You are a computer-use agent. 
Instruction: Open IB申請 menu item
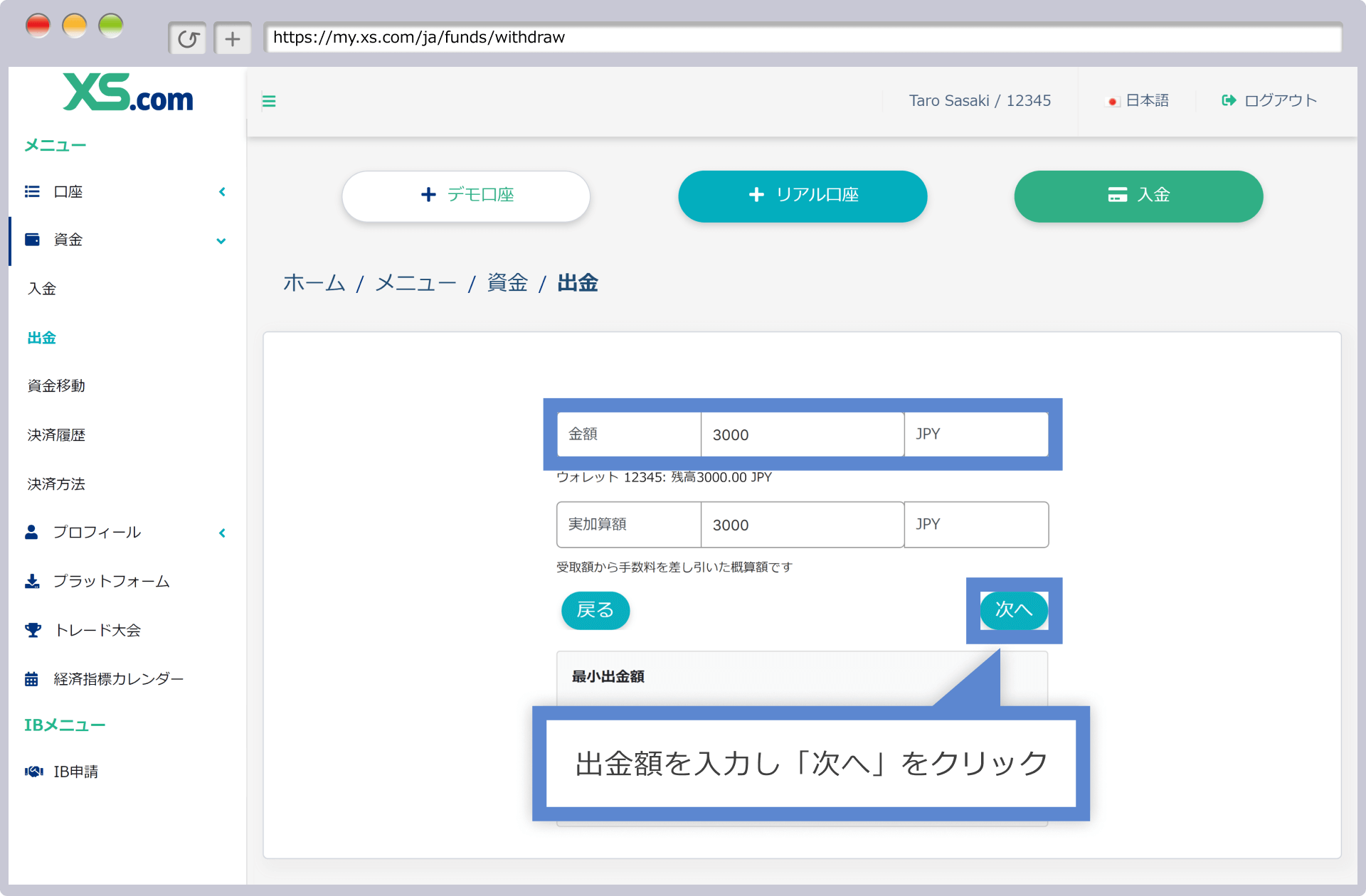(75, 772)
